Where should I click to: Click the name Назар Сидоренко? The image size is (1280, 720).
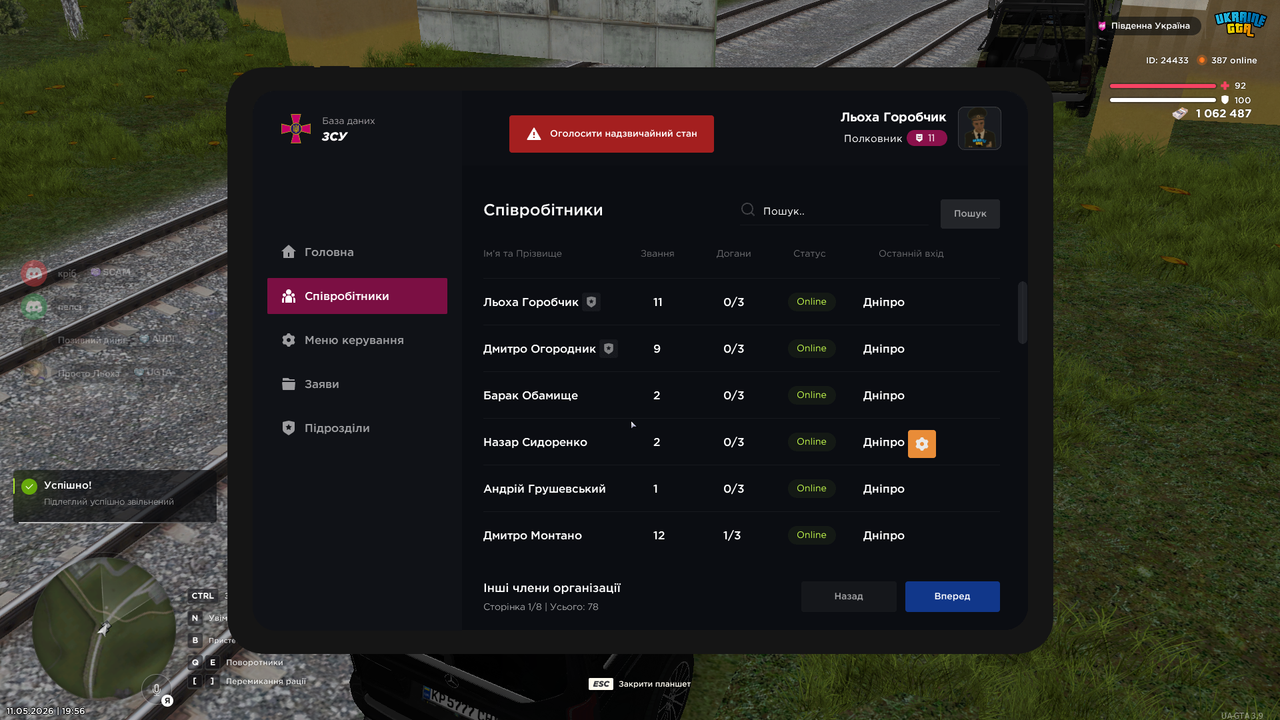click(x=535, y=442)
